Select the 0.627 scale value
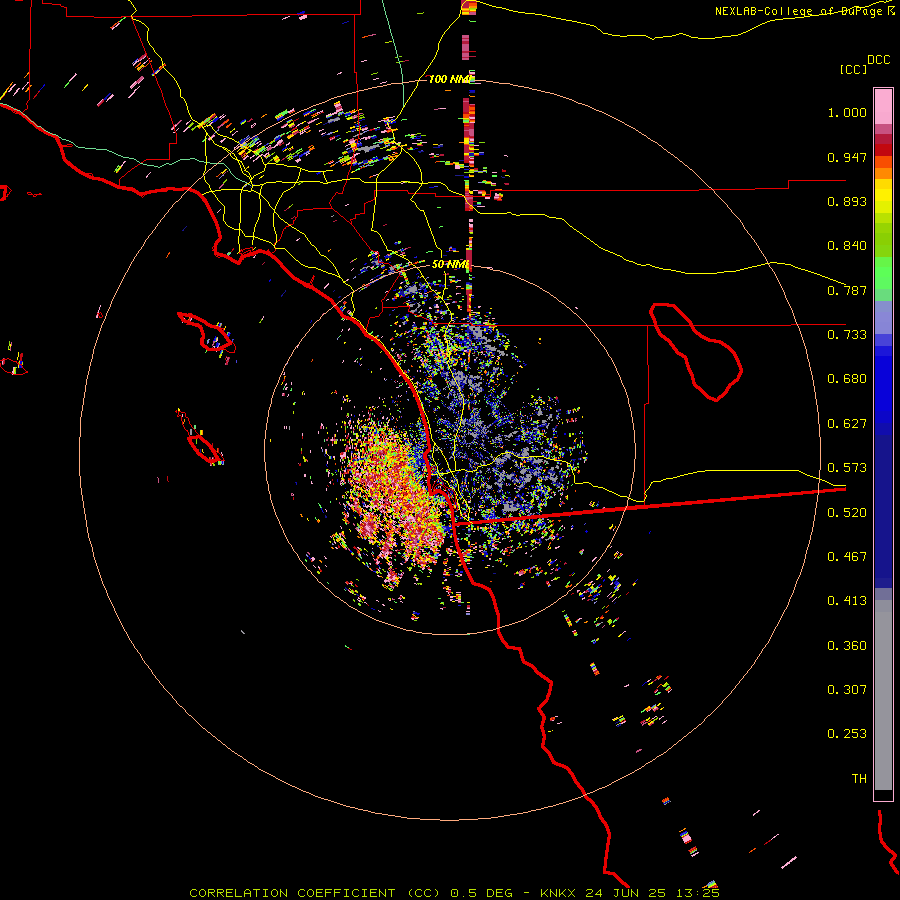The image size is (900, 900). 847,424
